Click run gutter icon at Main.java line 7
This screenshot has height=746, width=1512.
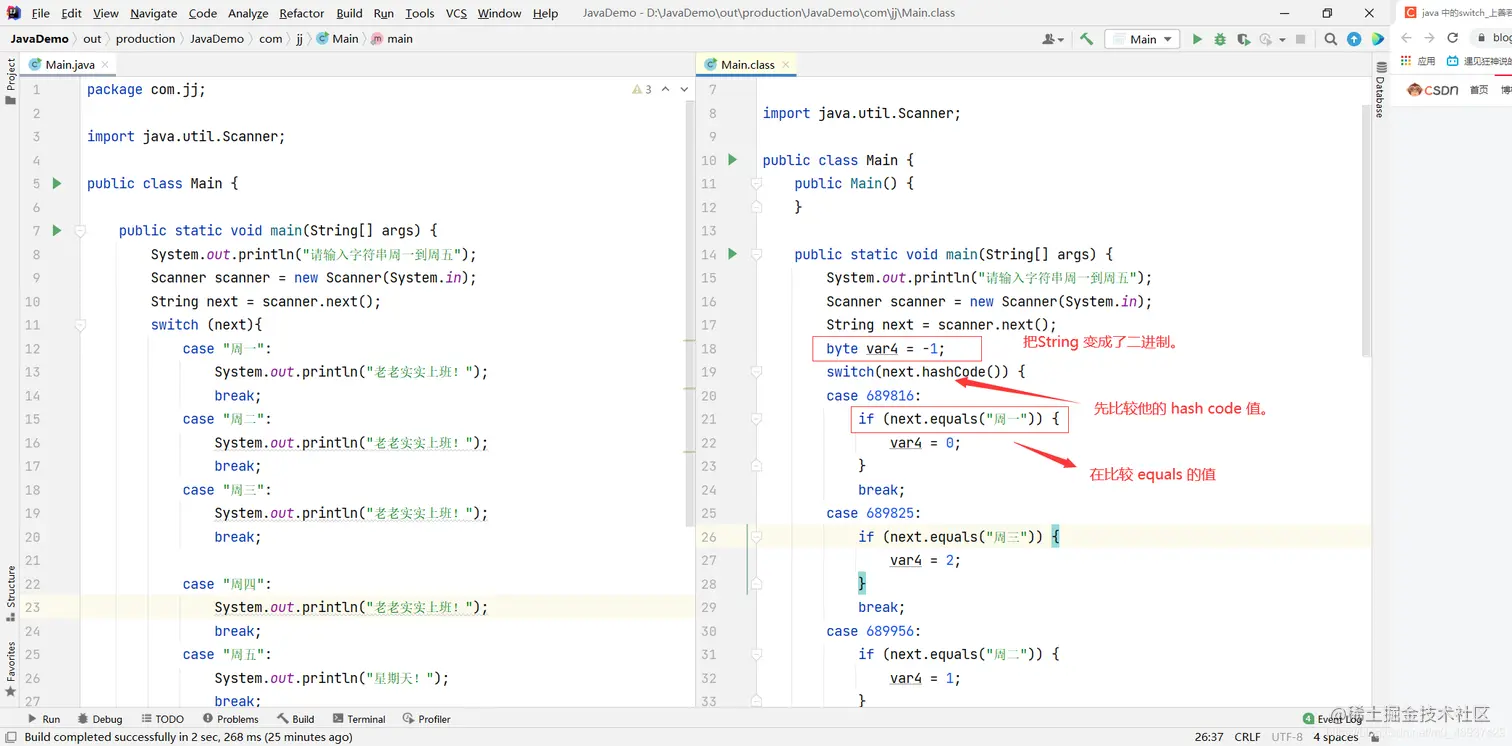pos(57,230)
